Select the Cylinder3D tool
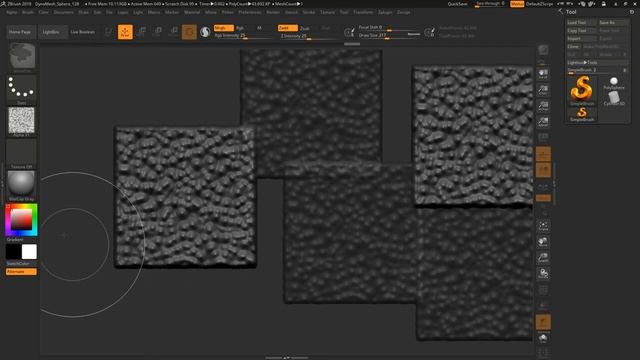The height and width of the screenshot is (360, 640). click(614, 98)
